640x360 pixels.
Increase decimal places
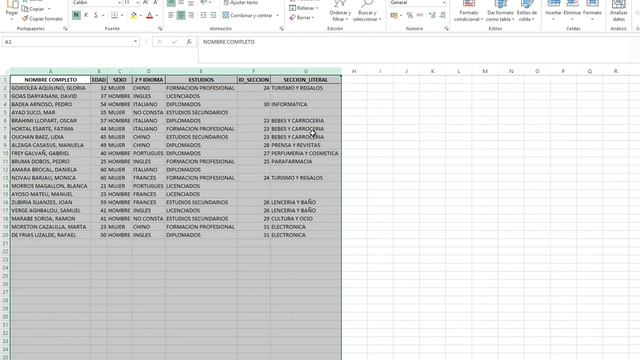[432, 16]
